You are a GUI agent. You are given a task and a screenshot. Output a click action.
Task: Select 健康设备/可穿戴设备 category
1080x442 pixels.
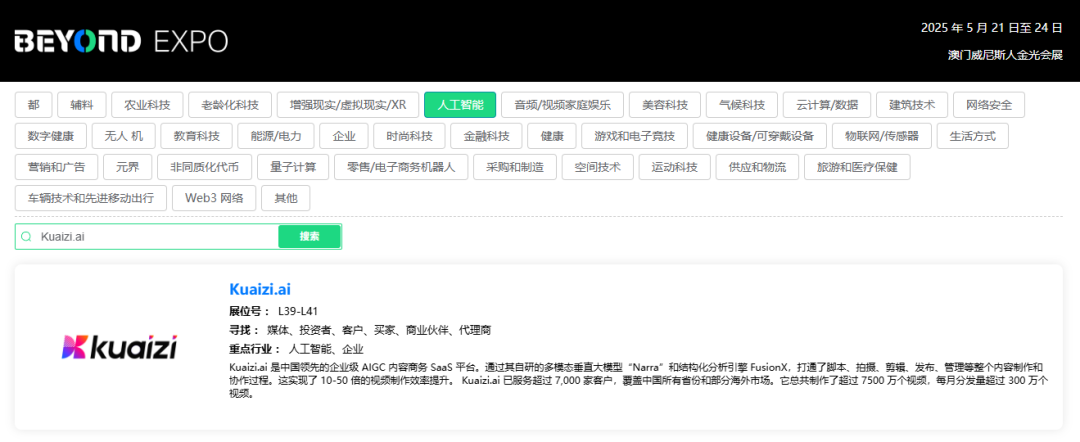point(760,136)
